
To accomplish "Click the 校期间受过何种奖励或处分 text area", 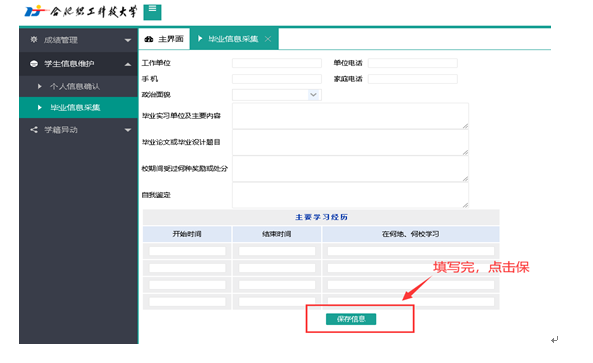I will point(350,169).
